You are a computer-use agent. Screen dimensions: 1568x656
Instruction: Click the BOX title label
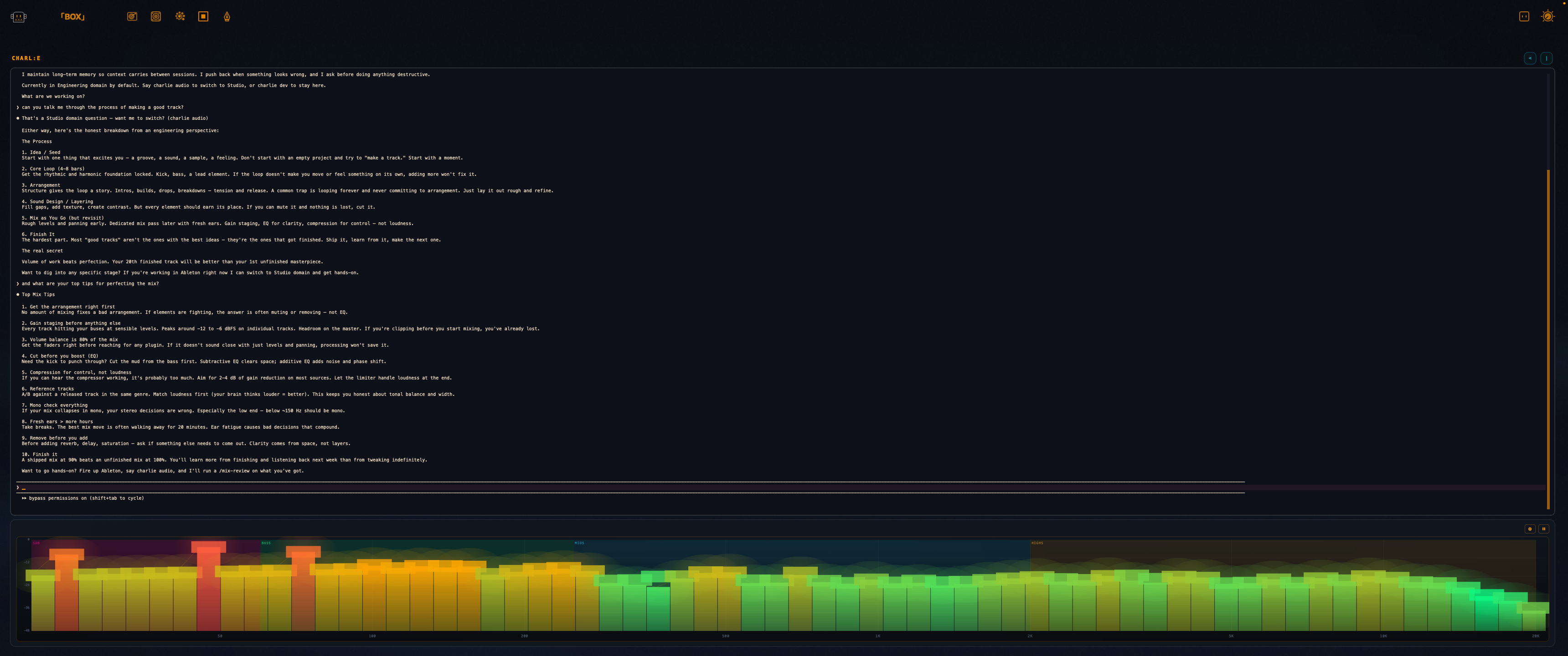(x=72, y=17)
